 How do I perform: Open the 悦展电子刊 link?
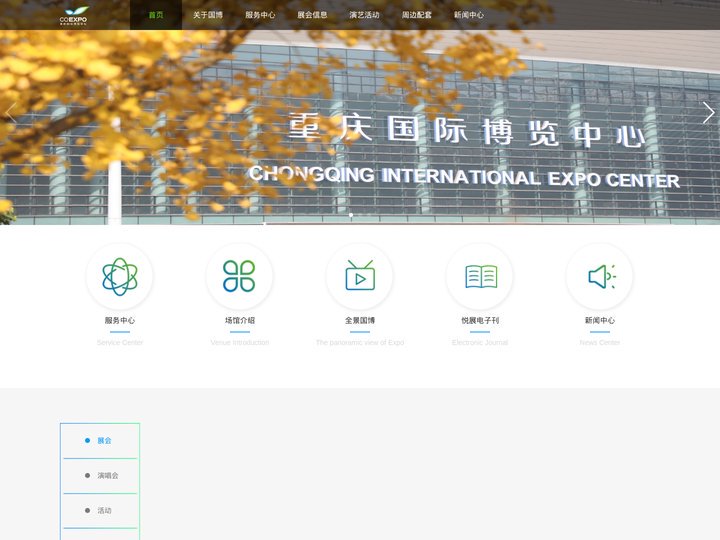[x=480, y=320]
